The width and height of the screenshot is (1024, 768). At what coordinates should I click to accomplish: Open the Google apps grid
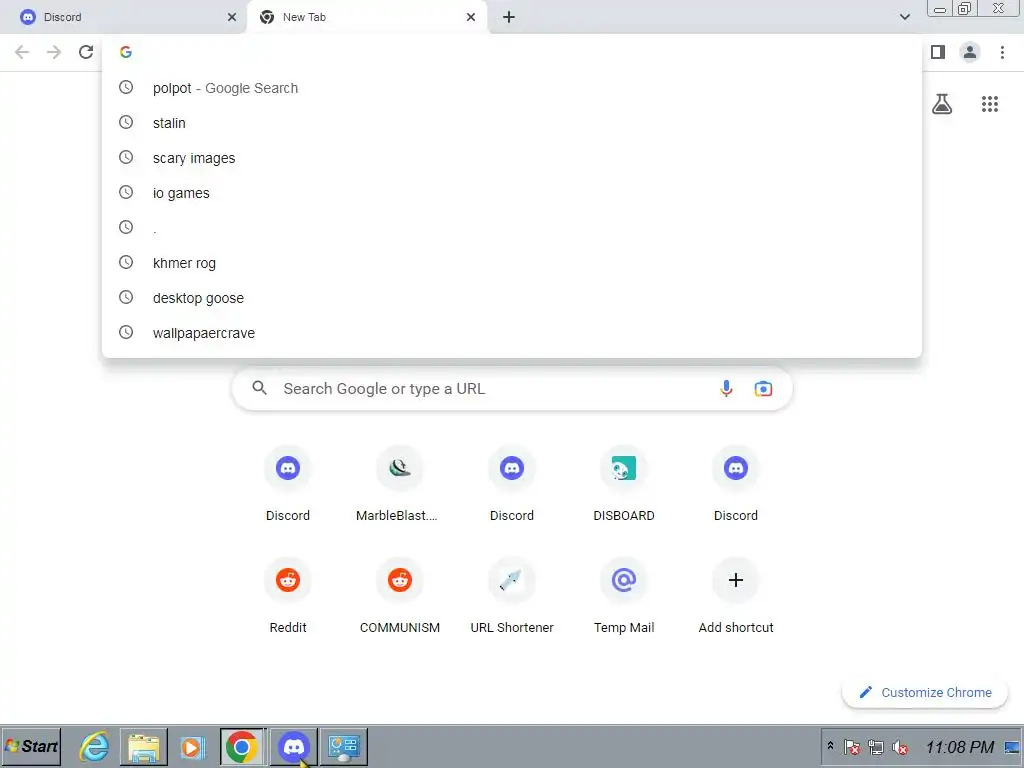[x=990, y=104]
